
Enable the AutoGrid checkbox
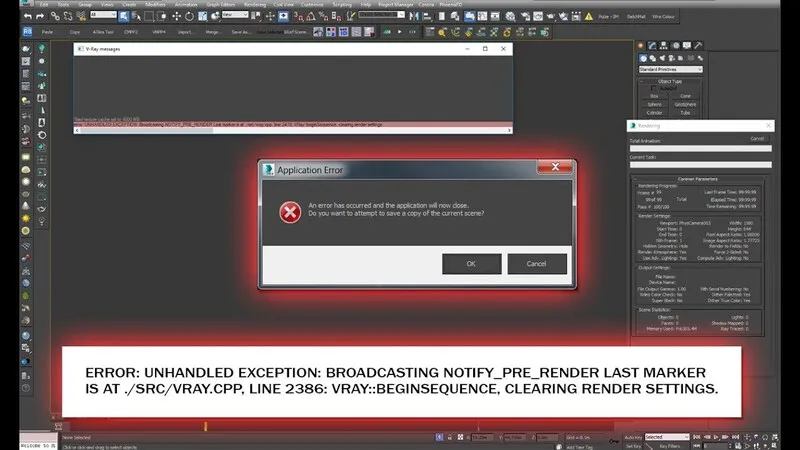pyautogui.click(x=654, y=88)
